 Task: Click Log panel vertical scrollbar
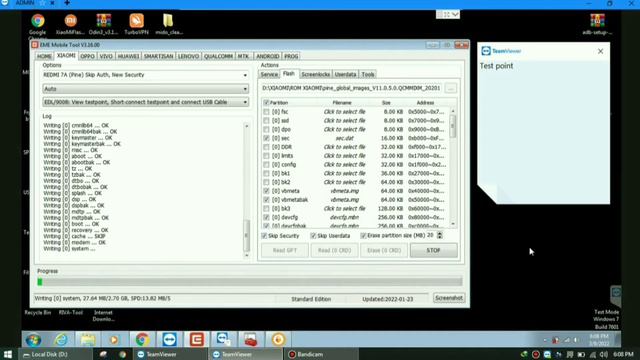[x=247, y=190]
